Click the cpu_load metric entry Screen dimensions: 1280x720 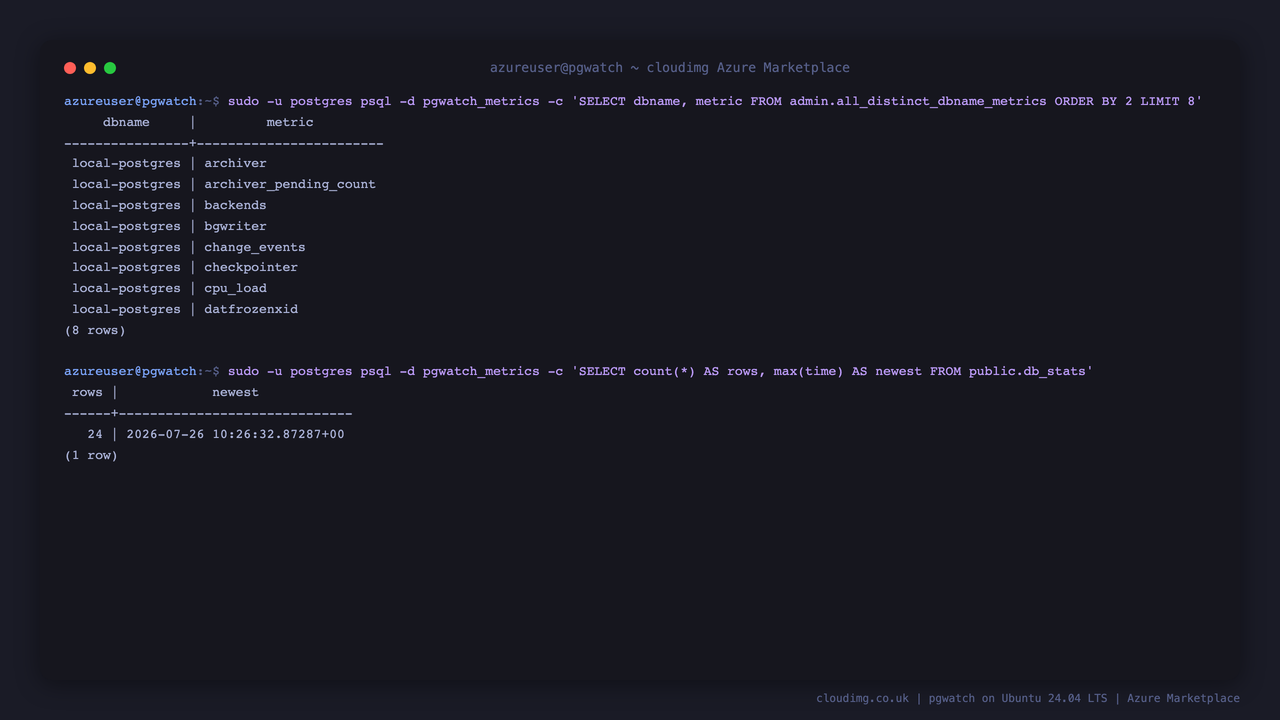[x=235, y=288]
